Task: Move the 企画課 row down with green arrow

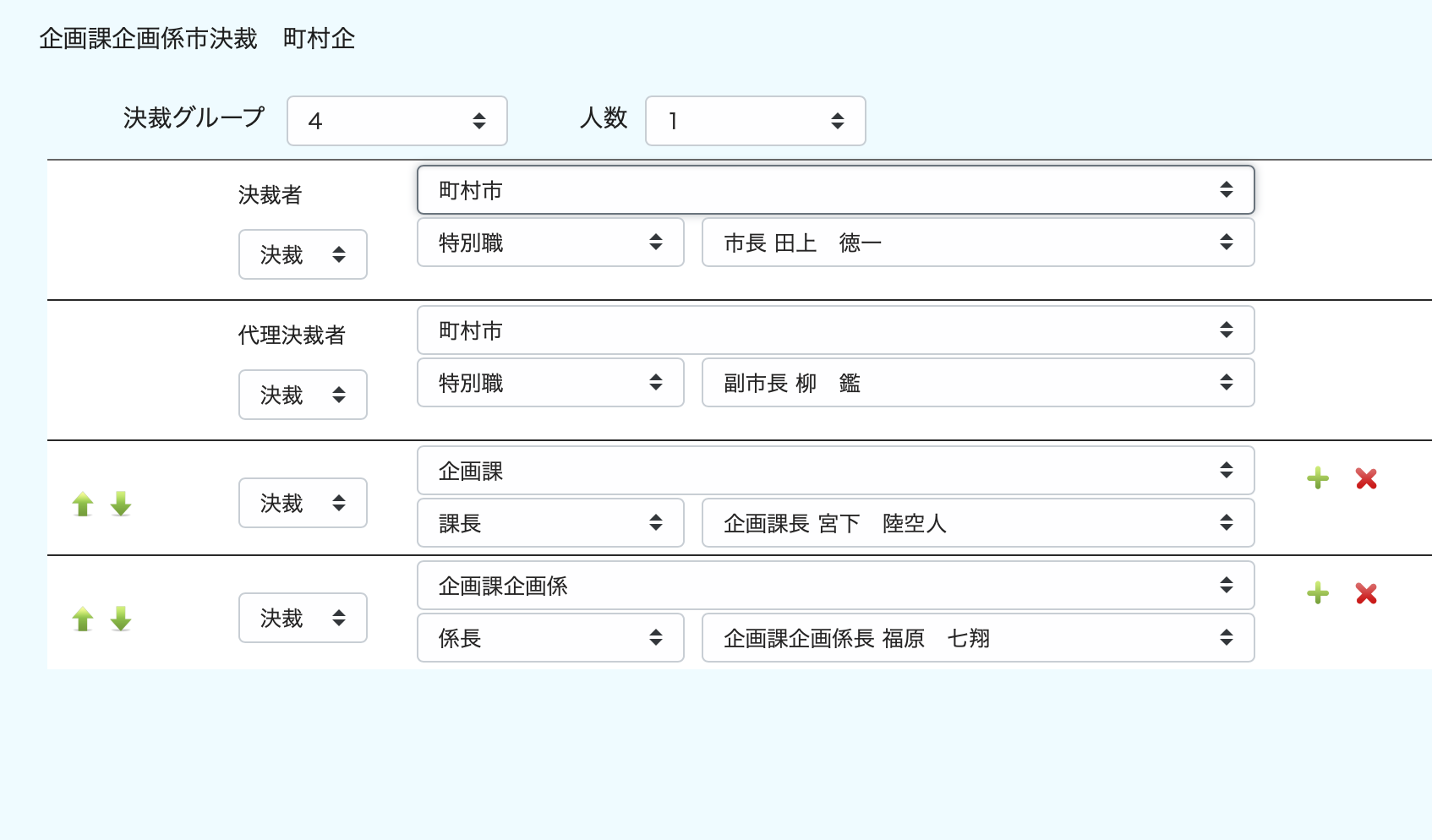Action: point(121,504)
